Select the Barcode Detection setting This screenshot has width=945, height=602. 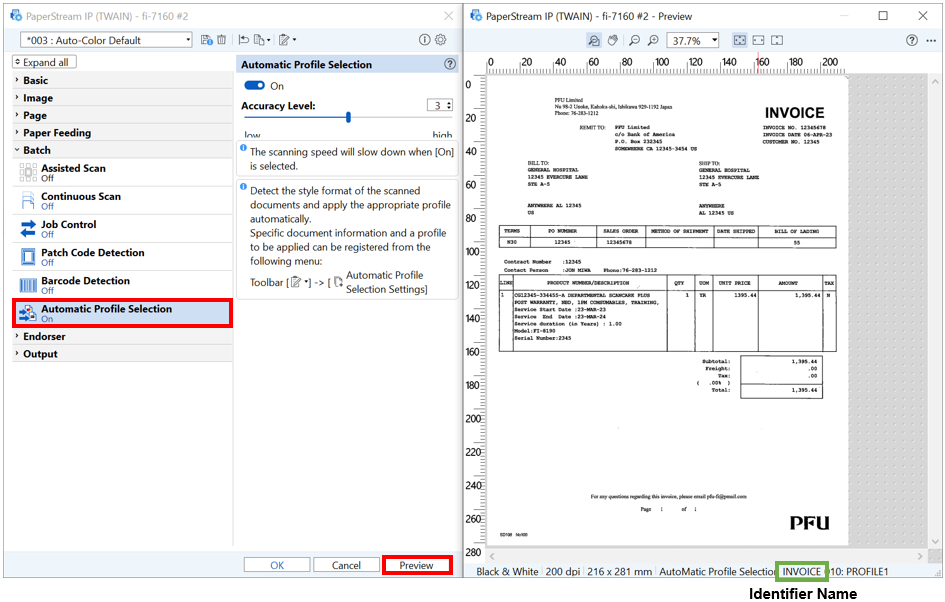coord(122,285)
